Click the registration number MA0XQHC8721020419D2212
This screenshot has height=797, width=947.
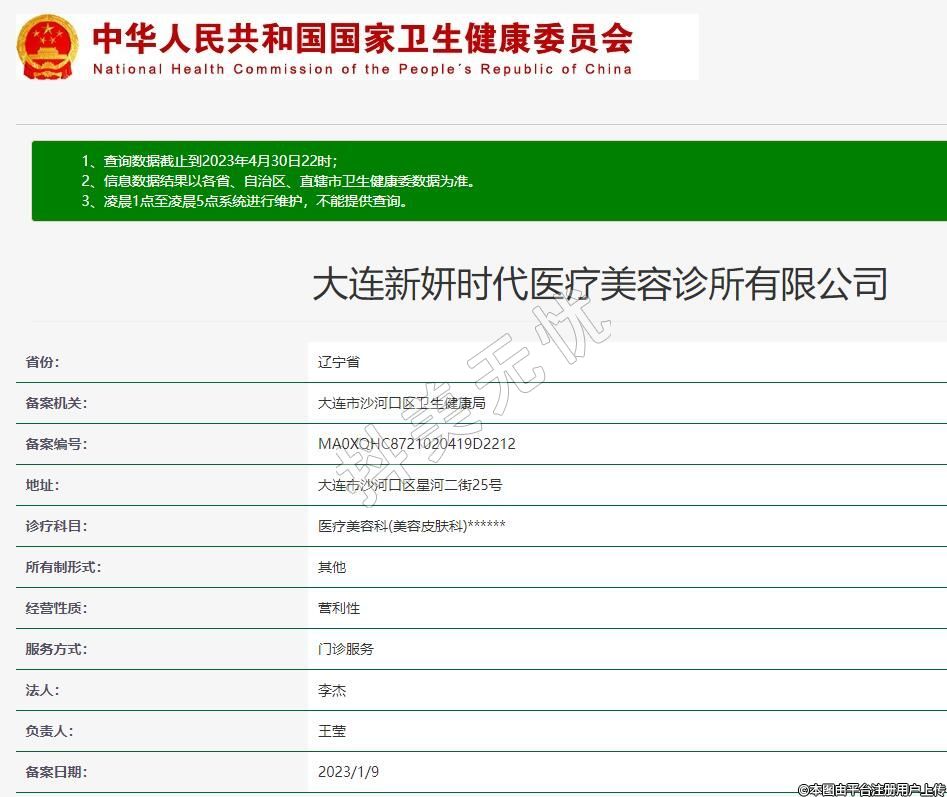[416, 444]
